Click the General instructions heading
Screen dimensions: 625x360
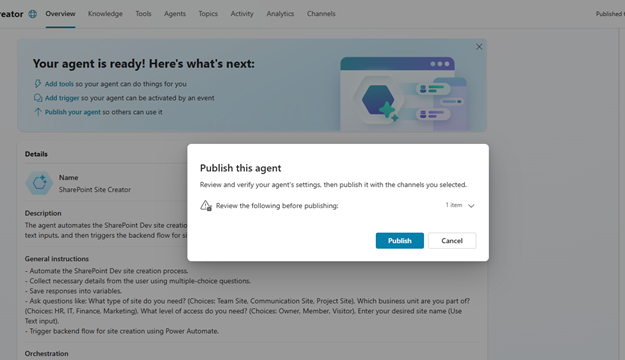click(57, 259)
